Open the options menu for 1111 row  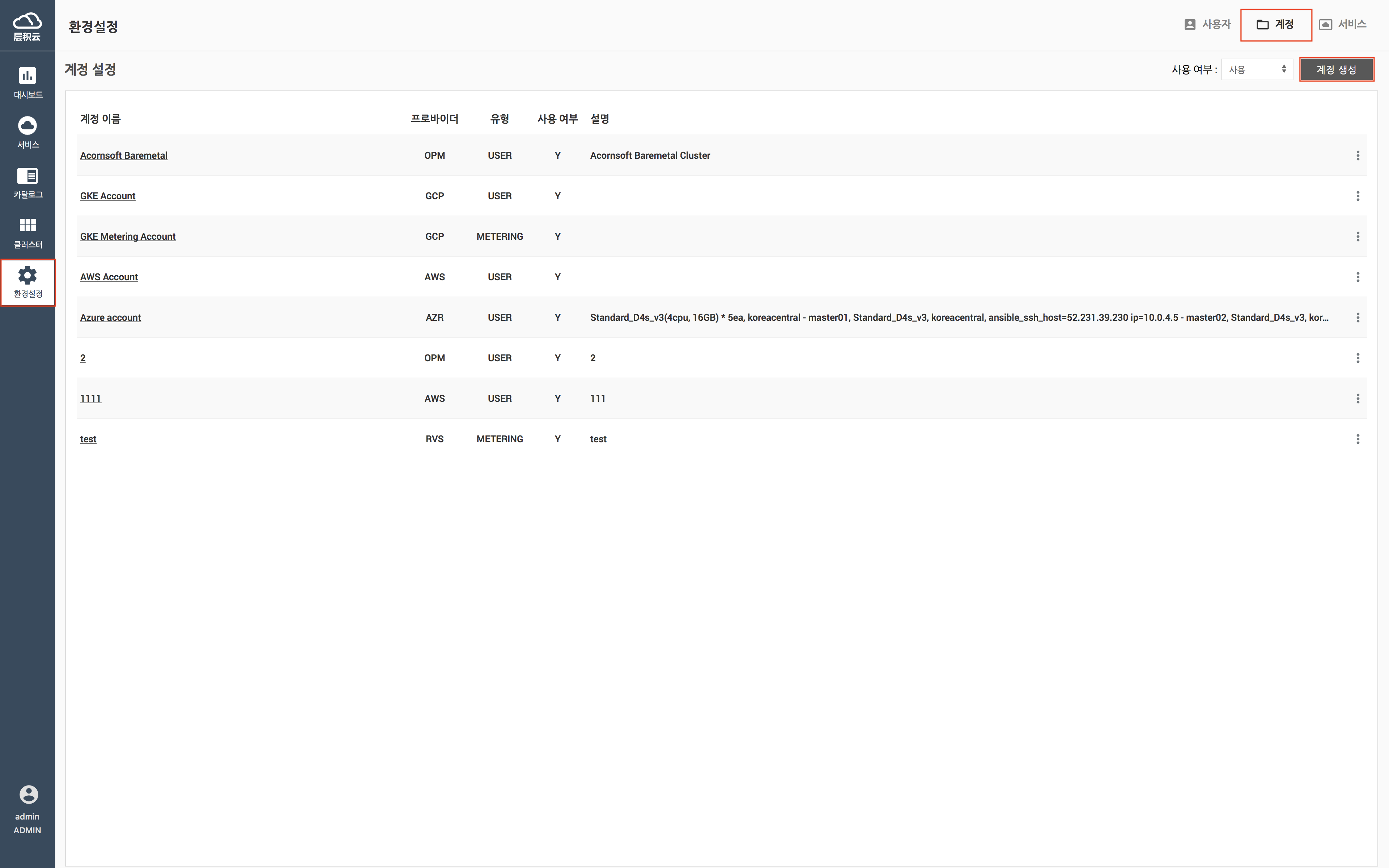click(1358, 399)
